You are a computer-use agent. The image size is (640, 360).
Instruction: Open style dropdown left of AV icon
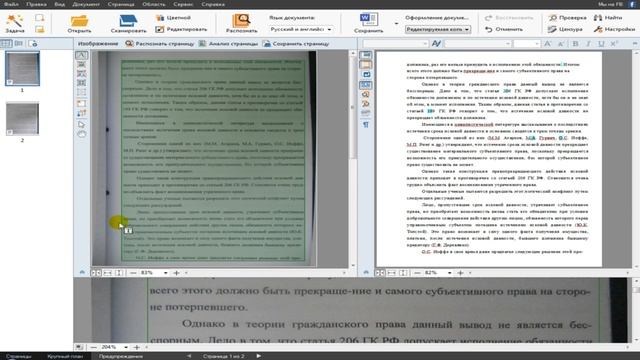click(395, 44)
